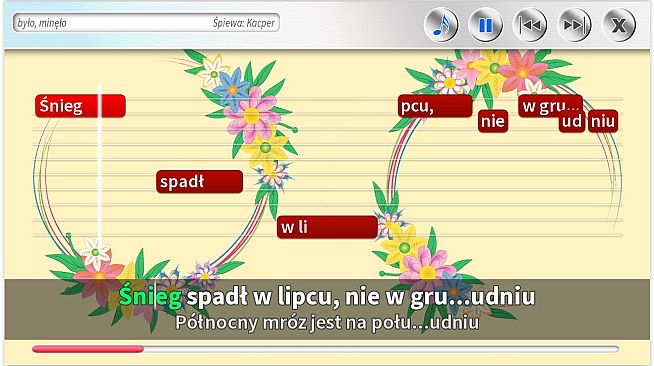This screenshot has width=654, height=366.
Task: Click the song title field "było, minęło"
Action: (42, 23)
